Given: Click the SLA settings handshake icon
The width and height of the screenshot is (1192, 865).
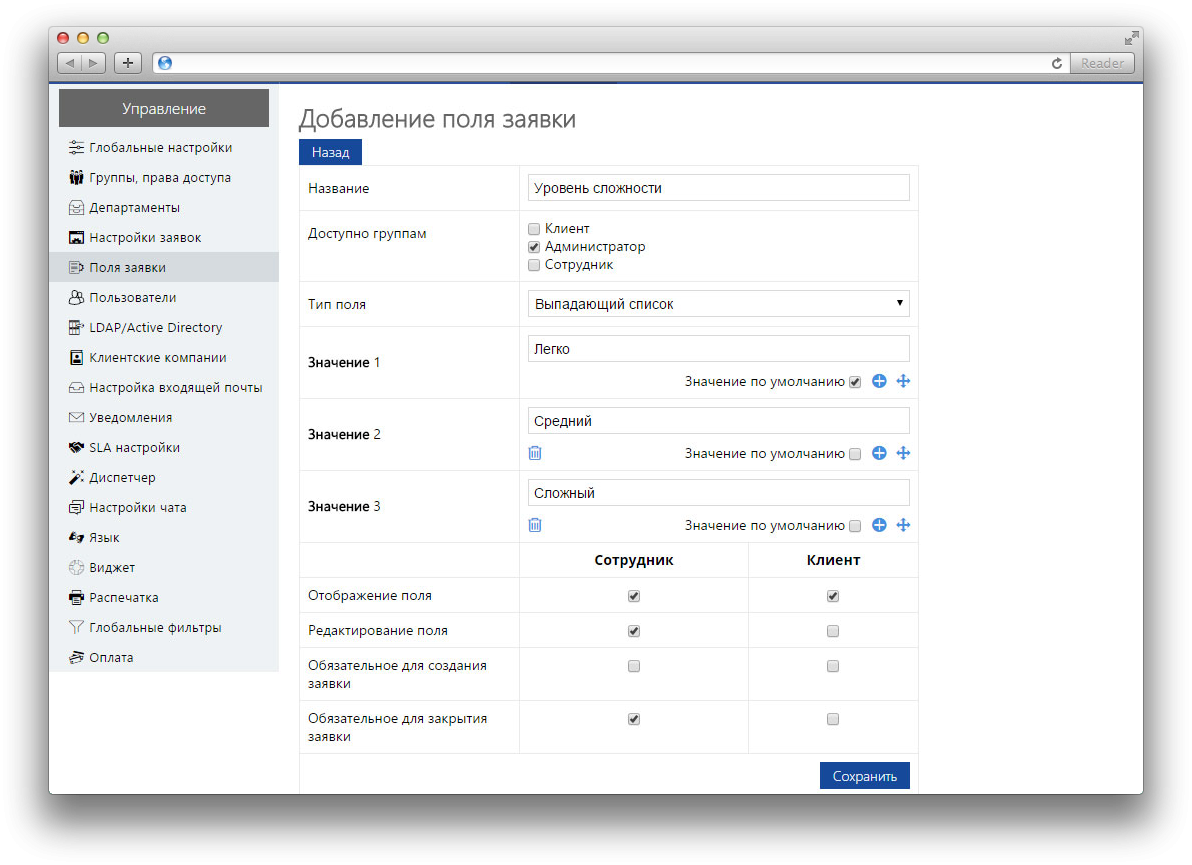Looking at the screenshot, I should (x=76, y=448).
